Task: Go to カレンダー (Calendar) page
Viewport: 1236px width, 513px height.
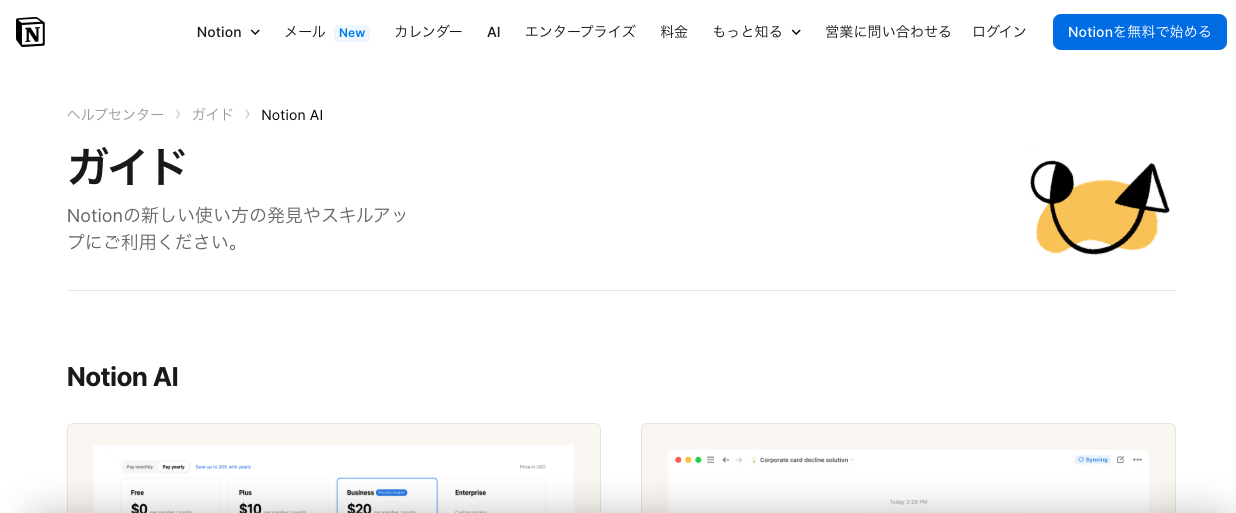Action: (428, 32)
